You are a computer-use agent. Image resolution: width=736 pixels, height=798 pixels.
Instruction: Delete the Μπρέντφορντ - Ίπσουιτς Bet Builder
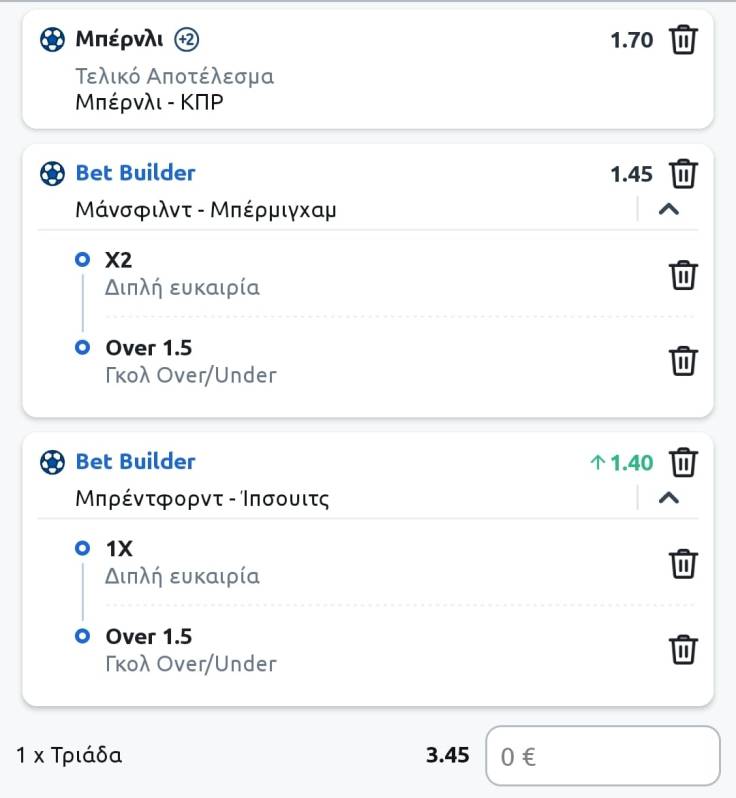pos(683,463)
